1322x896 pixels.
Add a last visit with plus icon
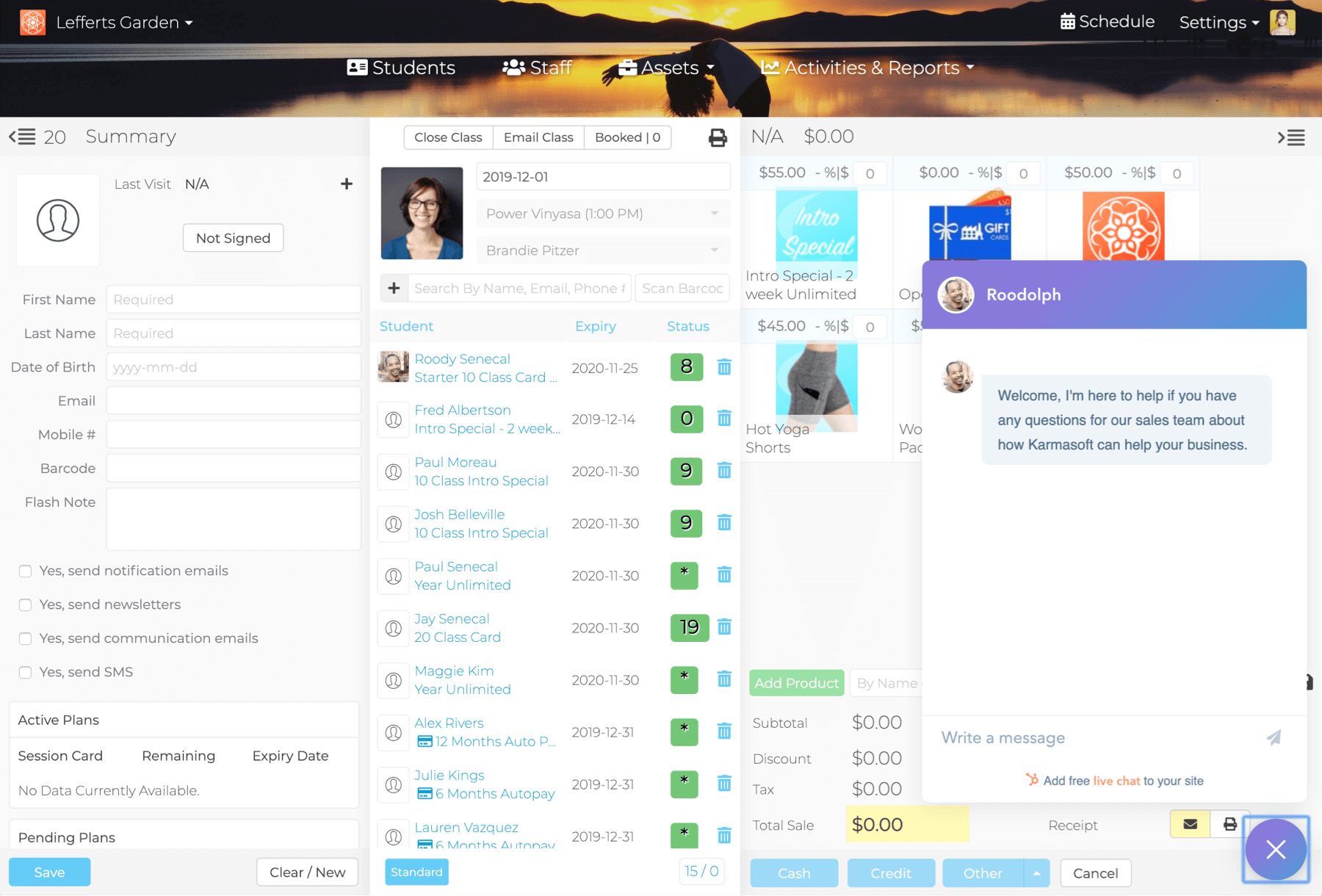point(347,184)
